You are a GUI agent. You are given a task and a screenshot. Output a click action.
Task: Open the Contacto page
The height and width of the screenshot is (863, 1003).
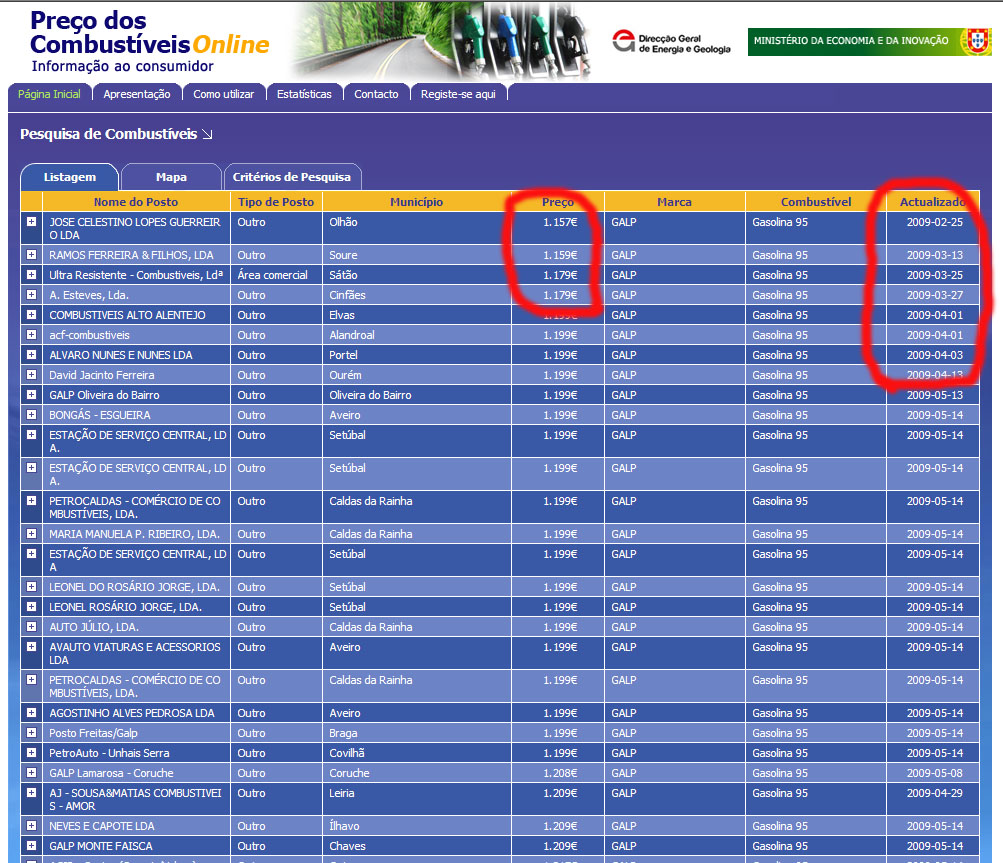pos(376,94)
